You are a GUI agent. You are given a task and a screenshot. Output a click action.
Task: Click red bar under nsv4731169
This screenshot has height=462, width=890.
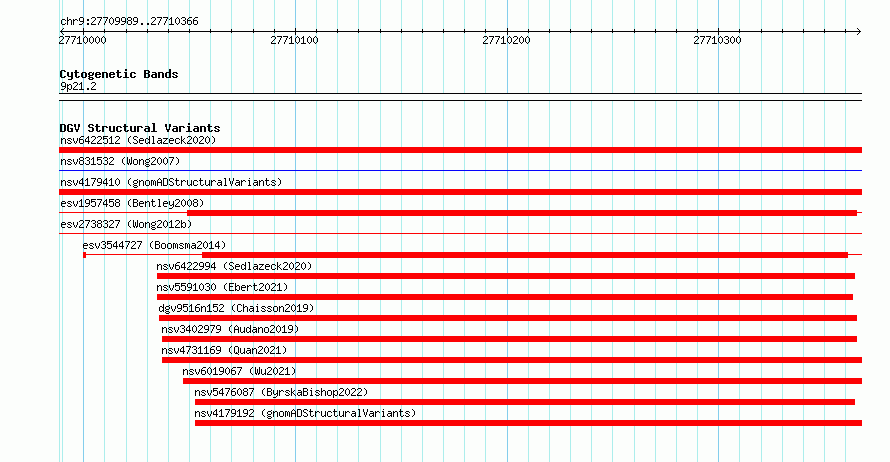click(512, 360)
